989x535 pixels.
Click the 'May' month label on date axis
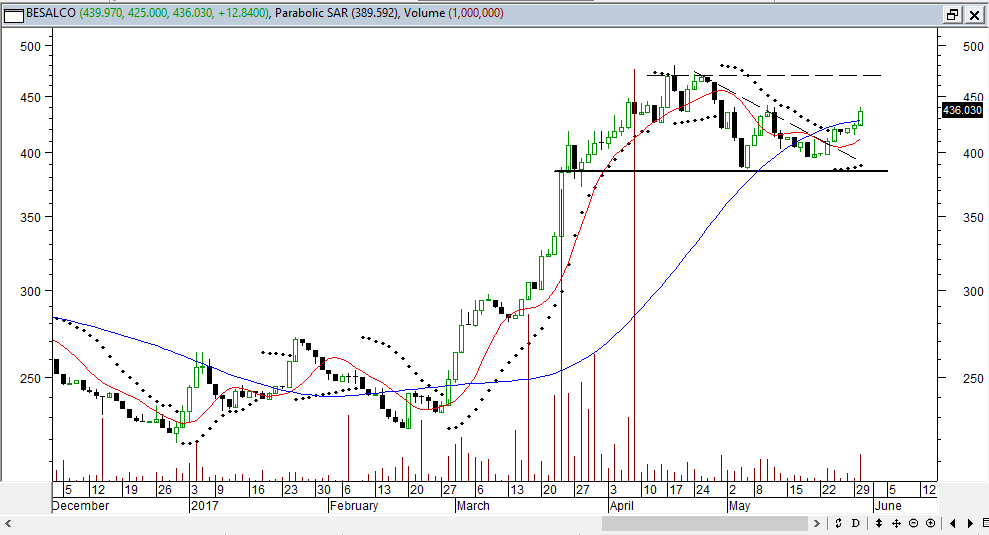[x=739, y=506]
